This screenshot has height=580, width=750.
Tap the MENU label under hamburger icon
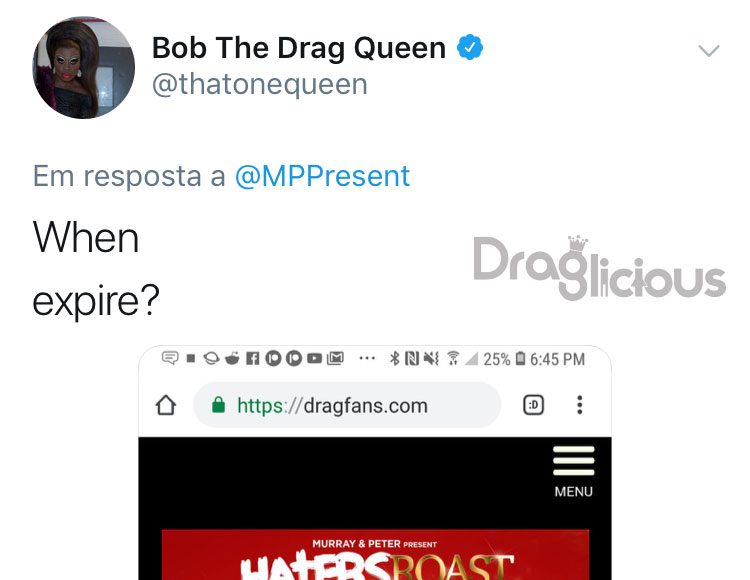[574, 492]
